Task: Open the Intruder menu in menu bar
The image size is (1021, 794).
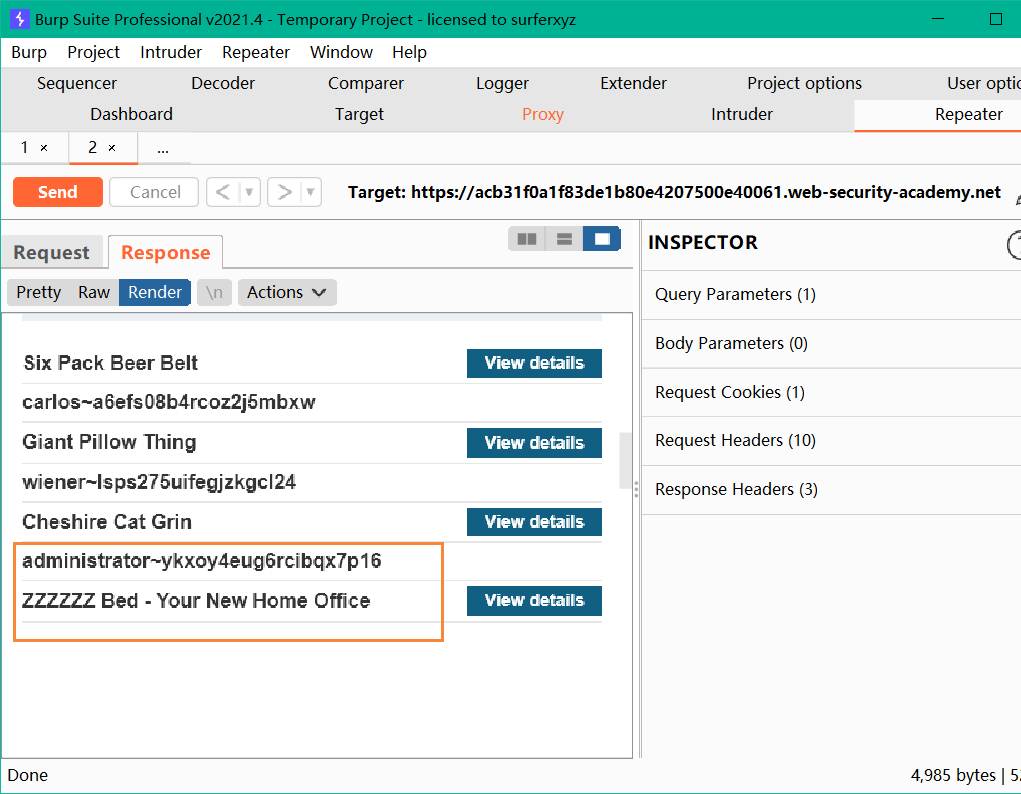Action: pyautogui.click(x=171, y=52)
